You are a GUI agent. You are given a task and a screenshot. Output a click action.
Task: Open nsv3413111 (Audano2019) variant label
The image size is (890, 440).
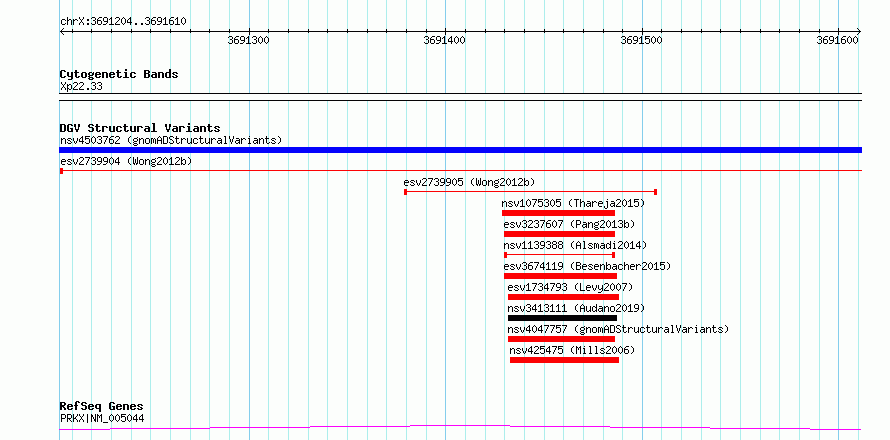tap(576, 308)
